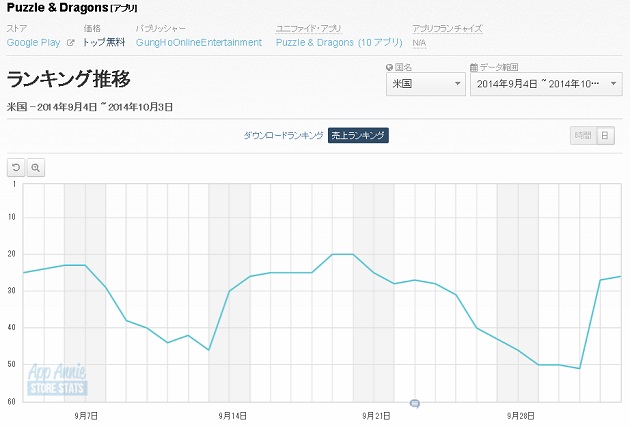The height and width of the screenshot is (427, 630).
Task: Click the globe icon next to 国名
Action: 389,66
